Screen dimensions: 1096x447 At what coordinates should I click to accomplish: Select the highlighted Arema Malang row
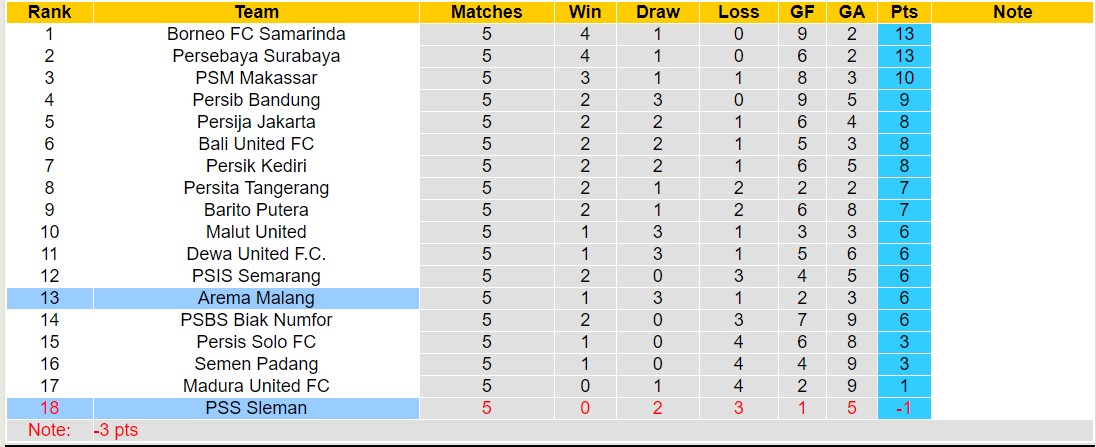coord(256,298)
